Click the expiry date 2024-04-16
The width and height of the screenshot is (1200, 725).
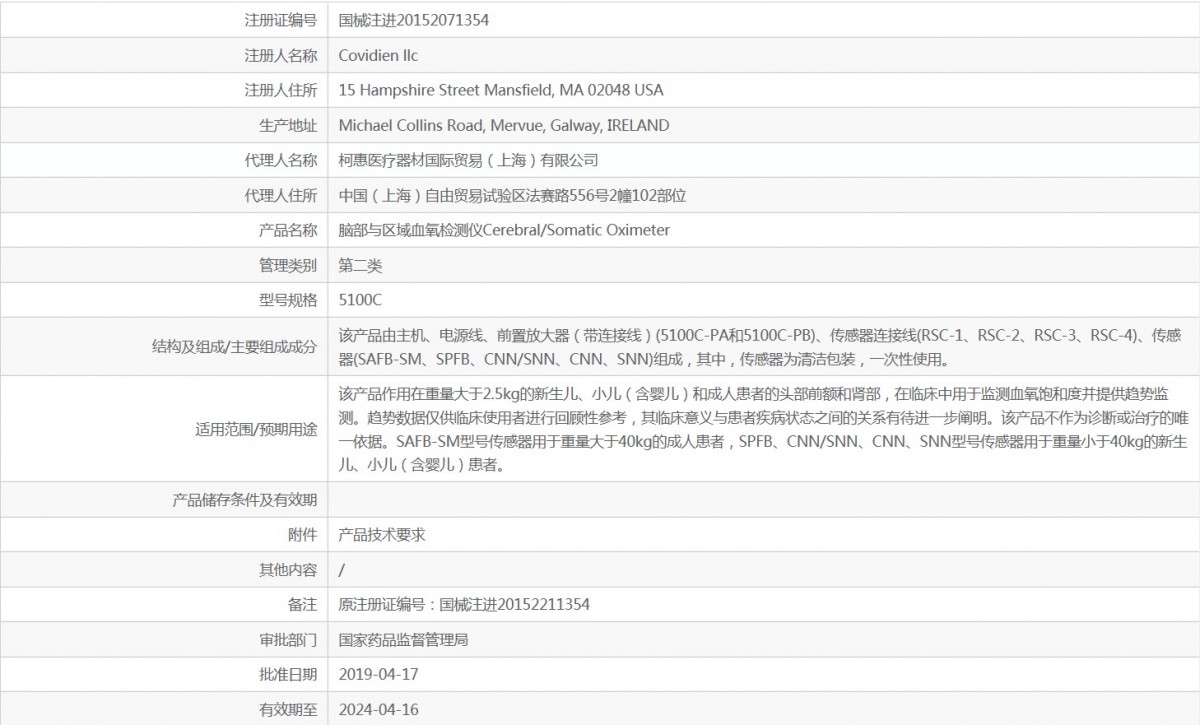(378, 710)
